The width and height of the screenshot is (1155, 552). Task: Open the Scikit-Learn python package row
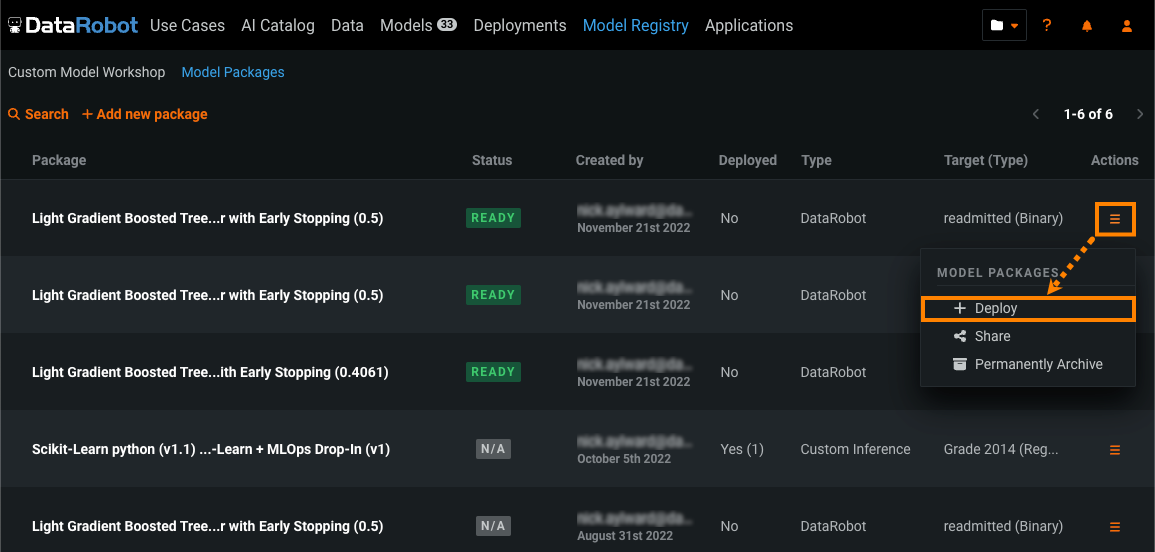211,450
